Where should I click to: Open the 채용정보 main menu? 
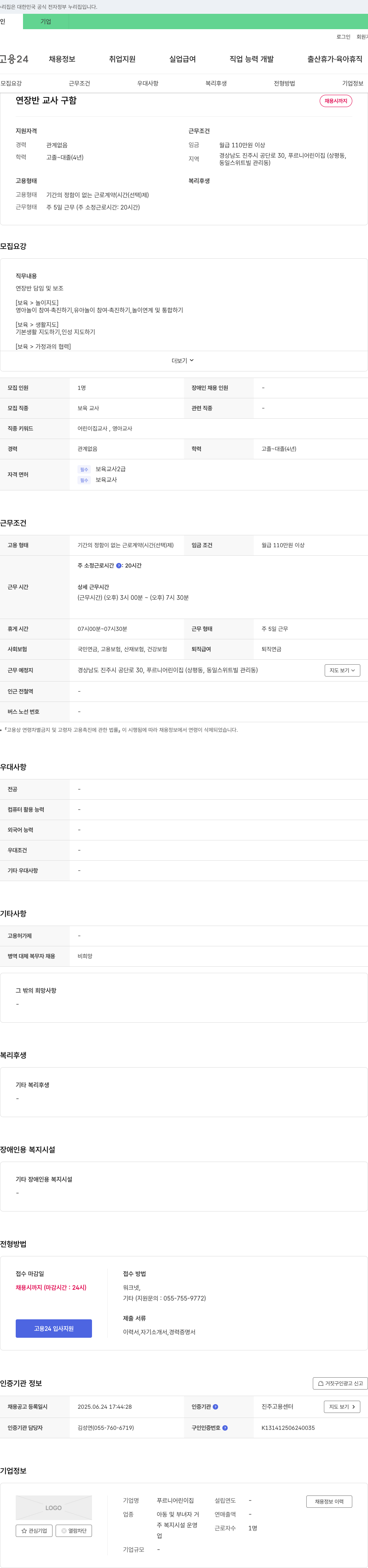(x=62, y=59)
